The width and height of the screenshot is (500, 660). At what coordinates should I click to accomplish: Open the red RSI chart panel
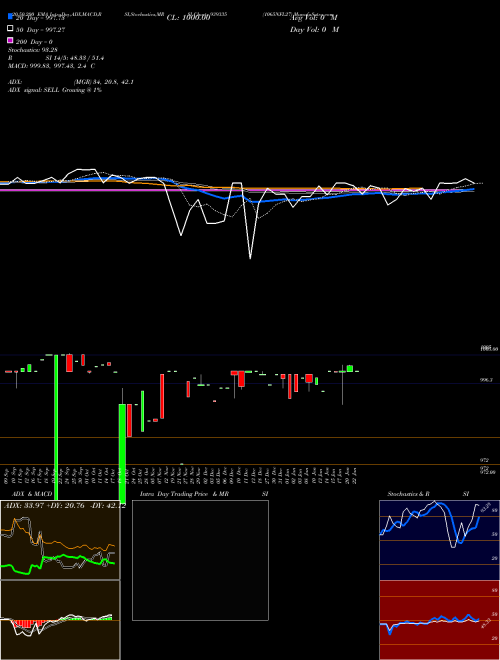tap(439, 620)
